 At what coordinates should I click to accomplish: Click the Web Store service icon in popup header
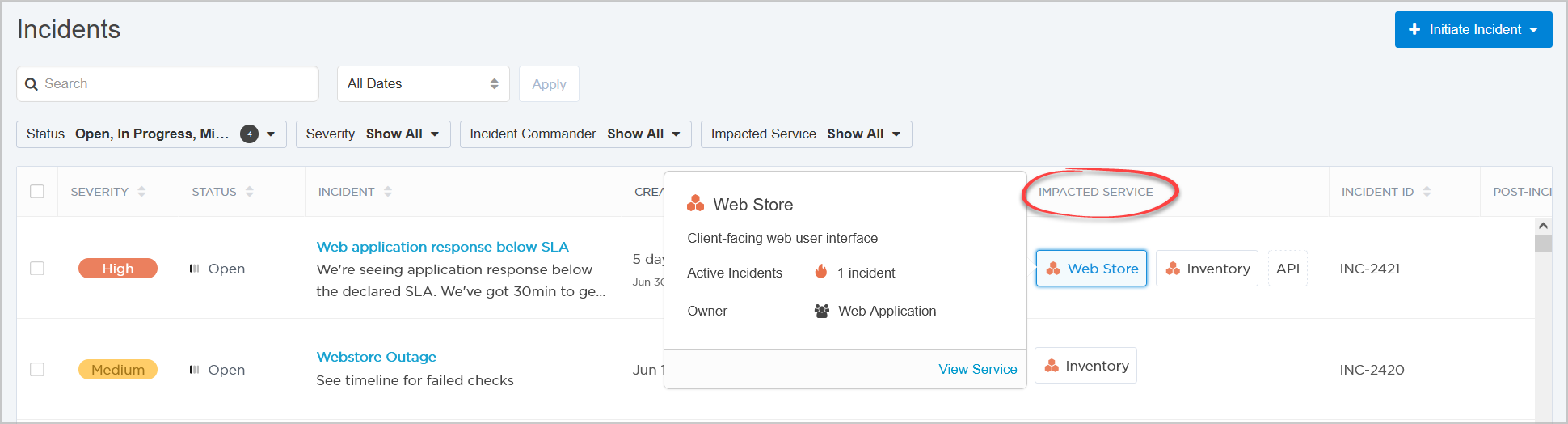point(695,203)
